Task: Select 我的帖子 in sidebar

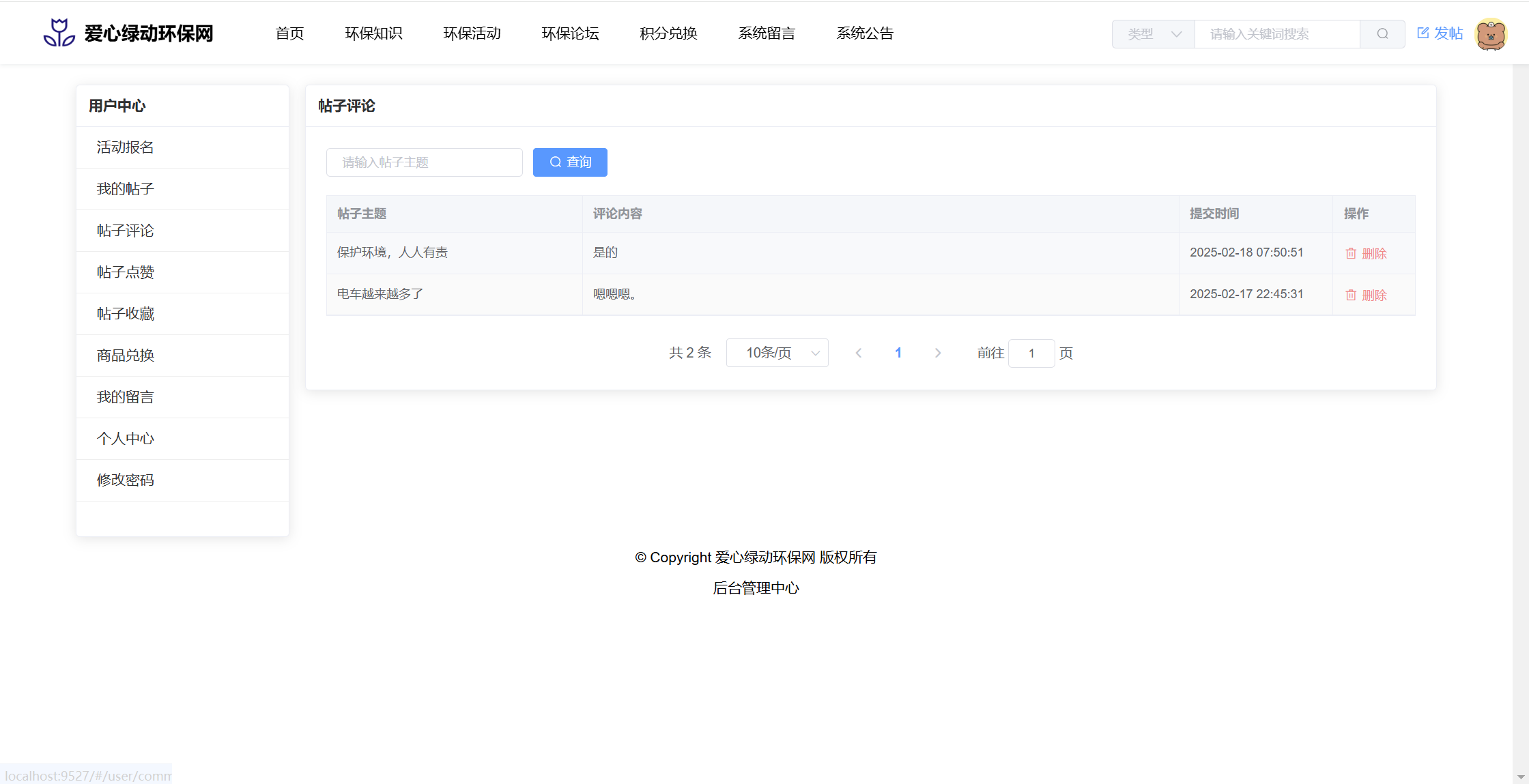Action: pyautogui.click(x=126, y=189)
